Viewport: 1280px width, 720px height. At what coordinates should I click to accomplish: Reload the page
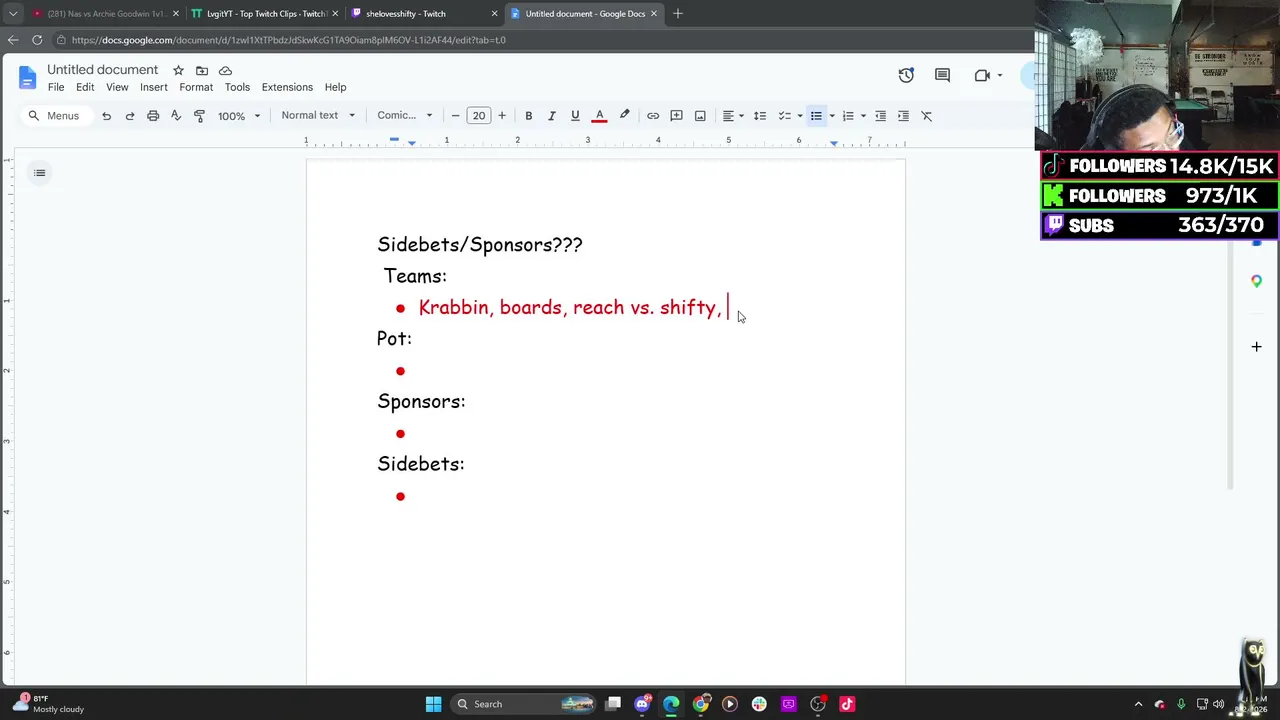(37, 40)
